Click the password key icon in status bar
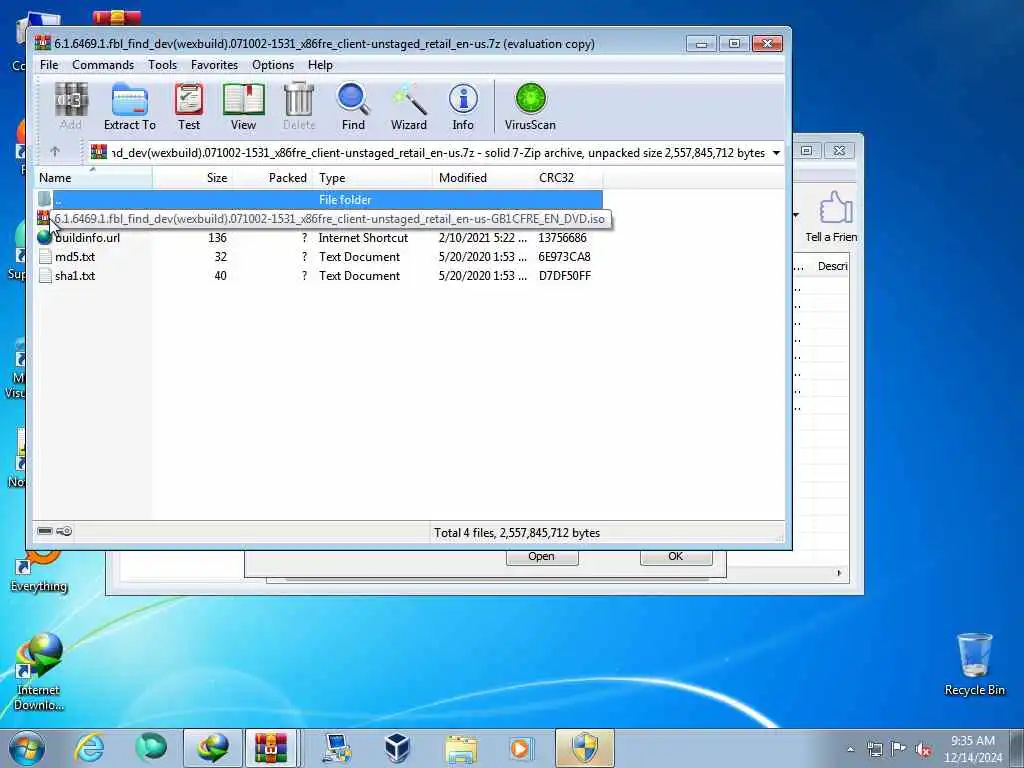1024x768 pixels. 64,531
